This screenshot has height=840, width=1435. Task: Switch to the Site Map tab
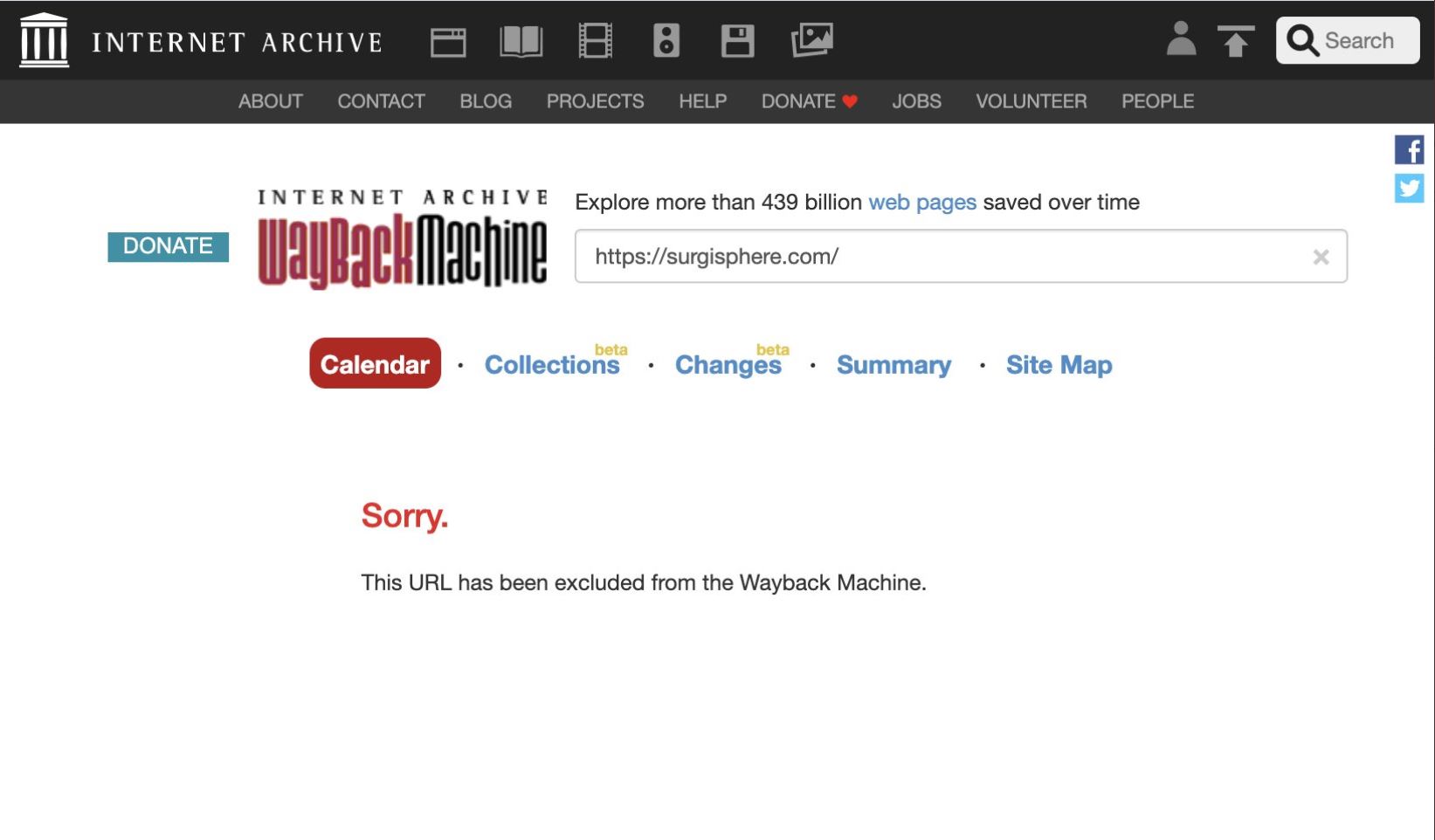[1059, 364]
